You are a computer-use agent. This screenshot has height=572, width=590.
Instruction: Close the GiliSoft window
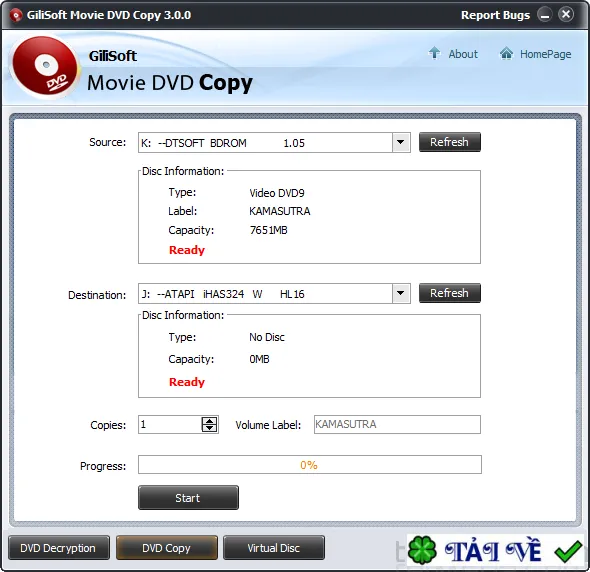(x=566, y=15)
